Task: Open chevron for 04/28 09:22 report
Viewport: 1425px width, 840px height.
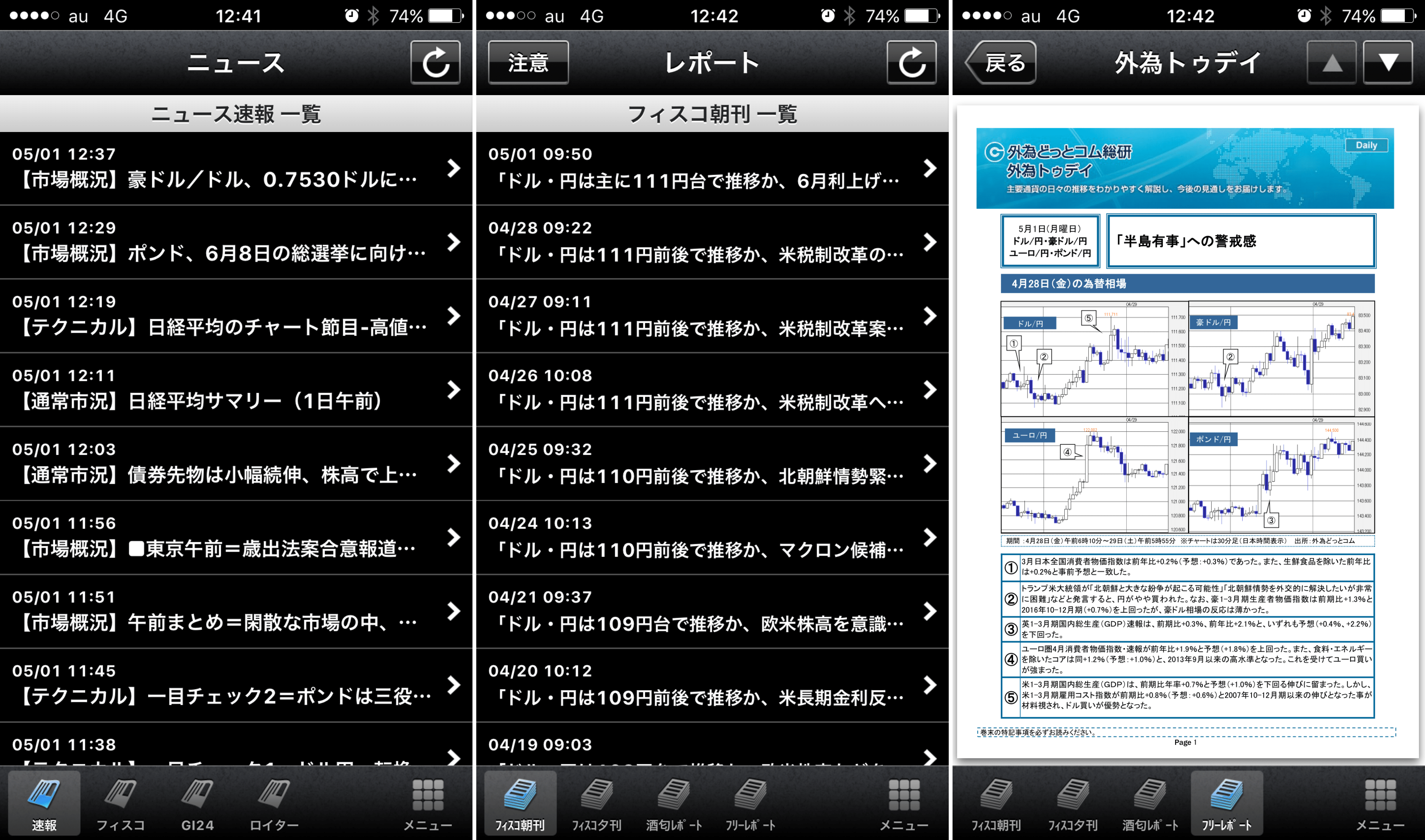Action: pos(930,242)
